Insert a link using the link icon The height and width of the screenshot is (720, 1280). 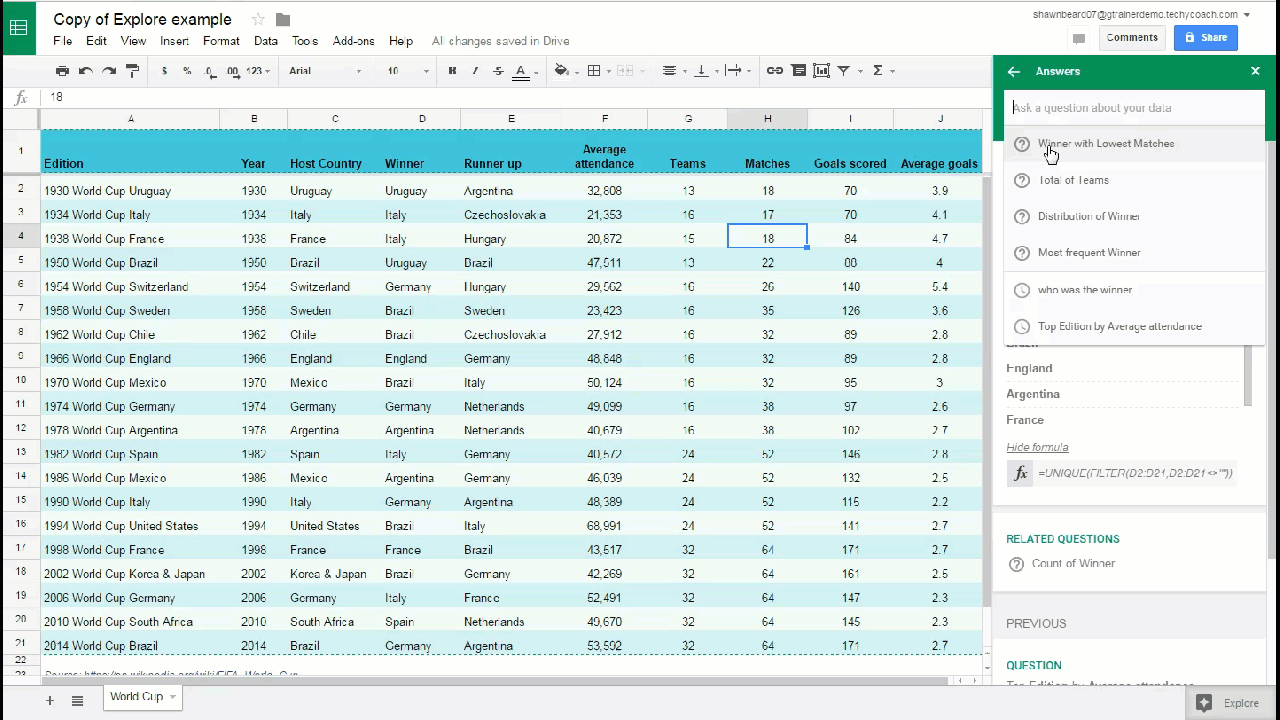tap(774, 71)
